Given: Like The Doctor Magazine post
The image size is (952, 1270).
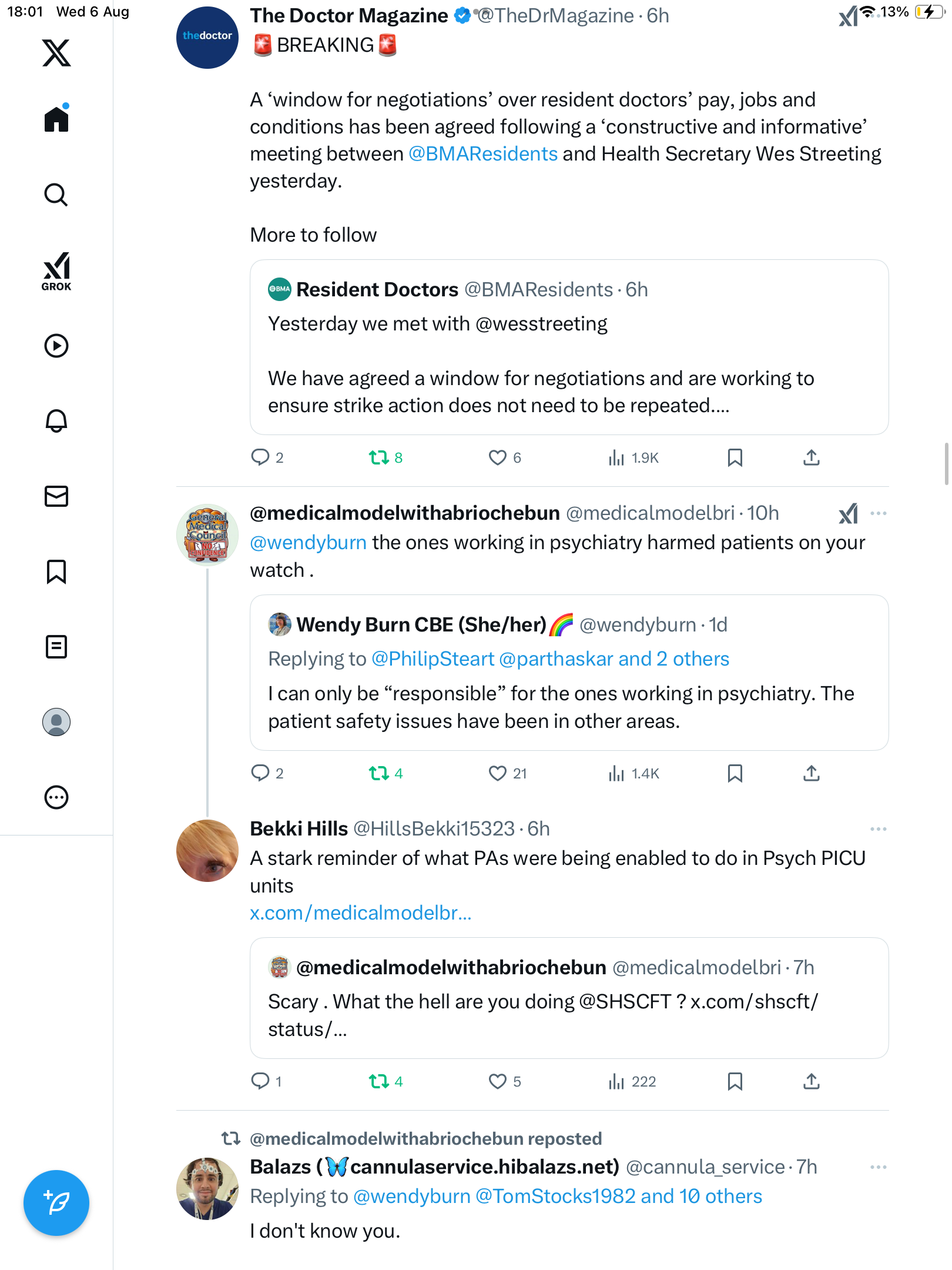Looking at the screenshot, I should (498, 457).
